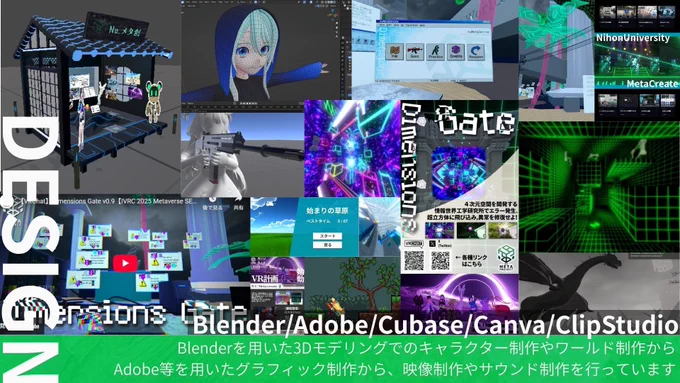Image resolution: width=680 pixels, height=383 pixels.
Task: Click the Nu.メタ創 sign on the house
Action: point(117,27)
